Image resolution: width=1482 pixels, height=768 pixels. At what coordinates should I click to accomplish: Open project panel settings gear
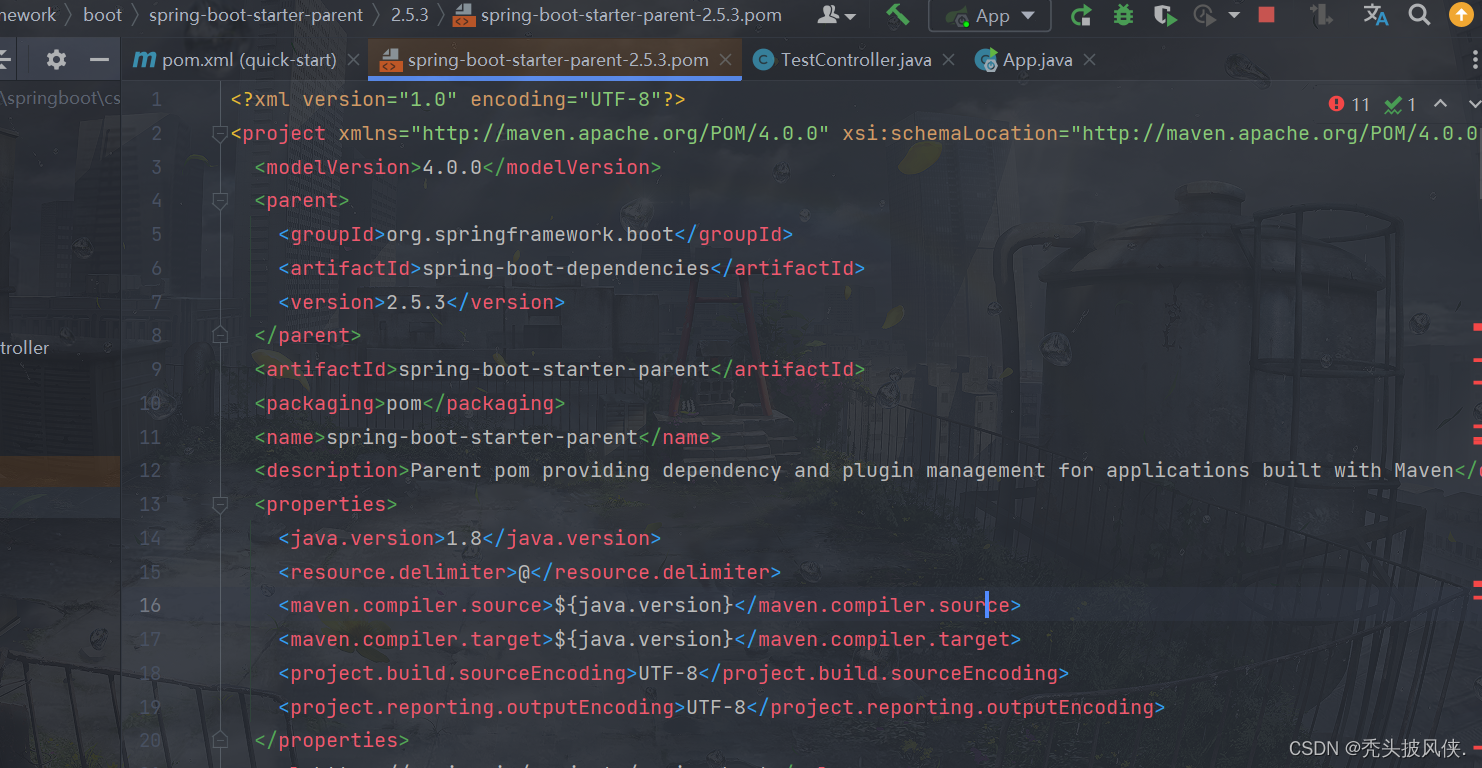point(56,60)
